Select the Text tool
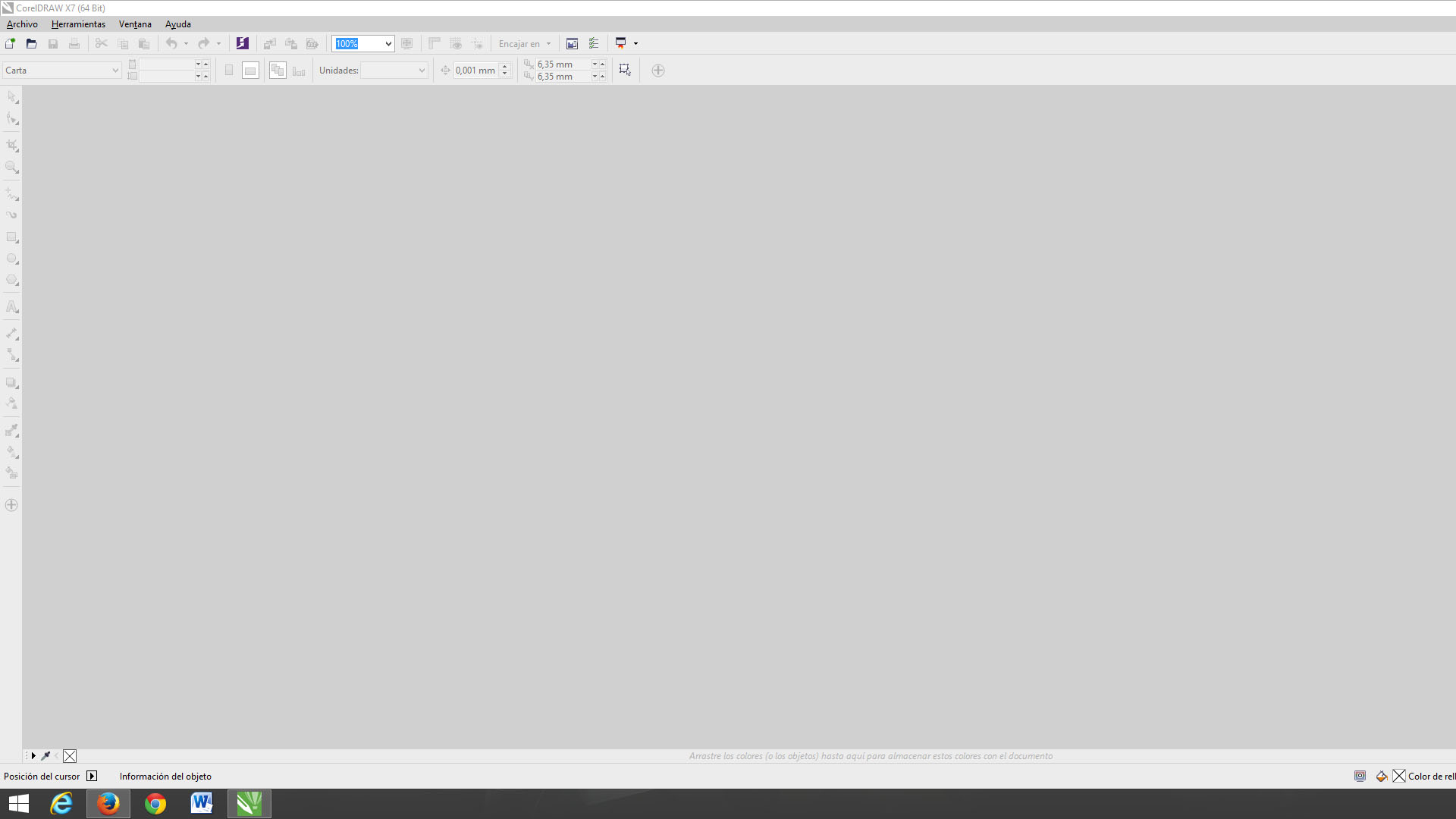The image size is (1456, 819). (12, 307)
